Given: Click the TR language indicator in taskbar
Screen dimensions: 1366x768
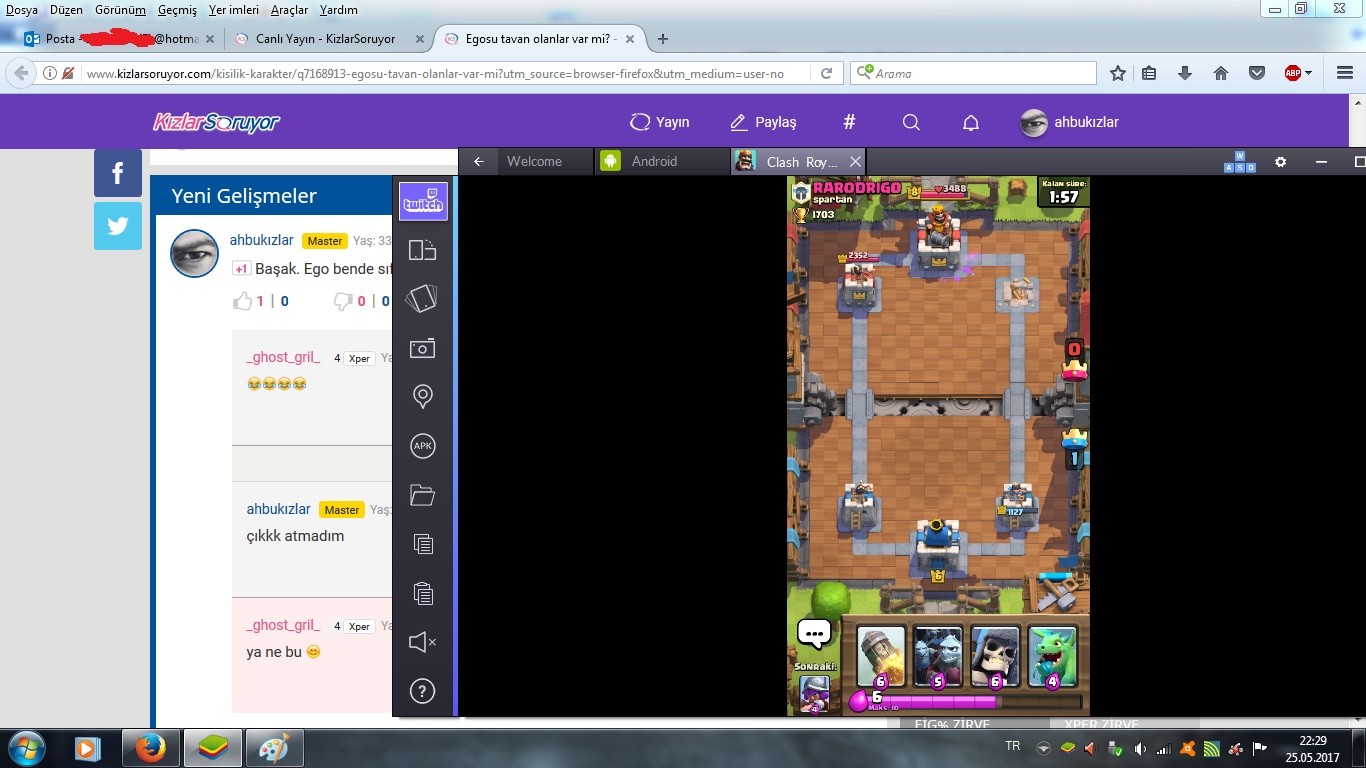Looking at the screenshot, I should click(1012, 746).
